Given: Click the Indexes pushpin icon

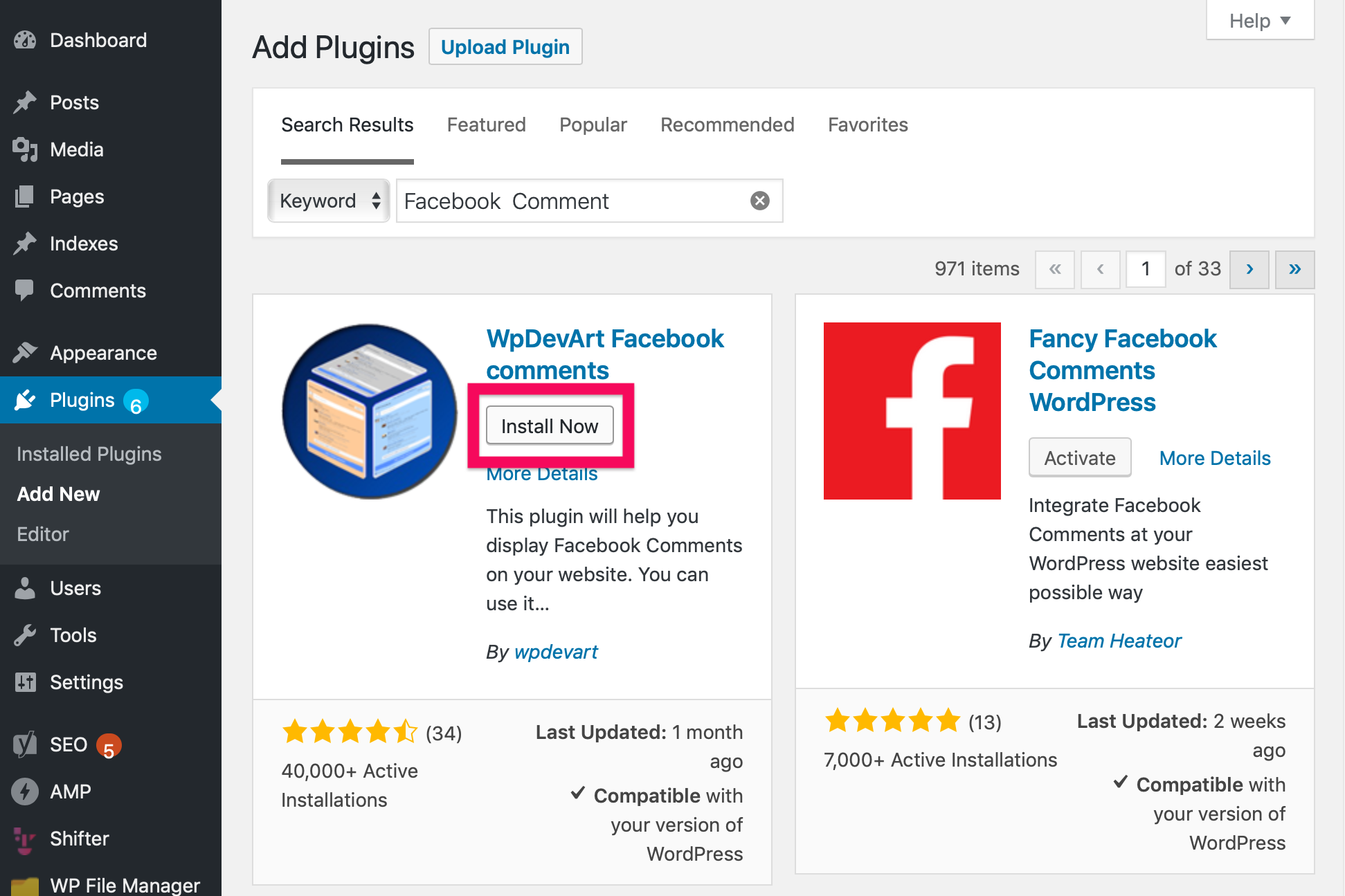Looking at the screenshot, I should [25, 244].
